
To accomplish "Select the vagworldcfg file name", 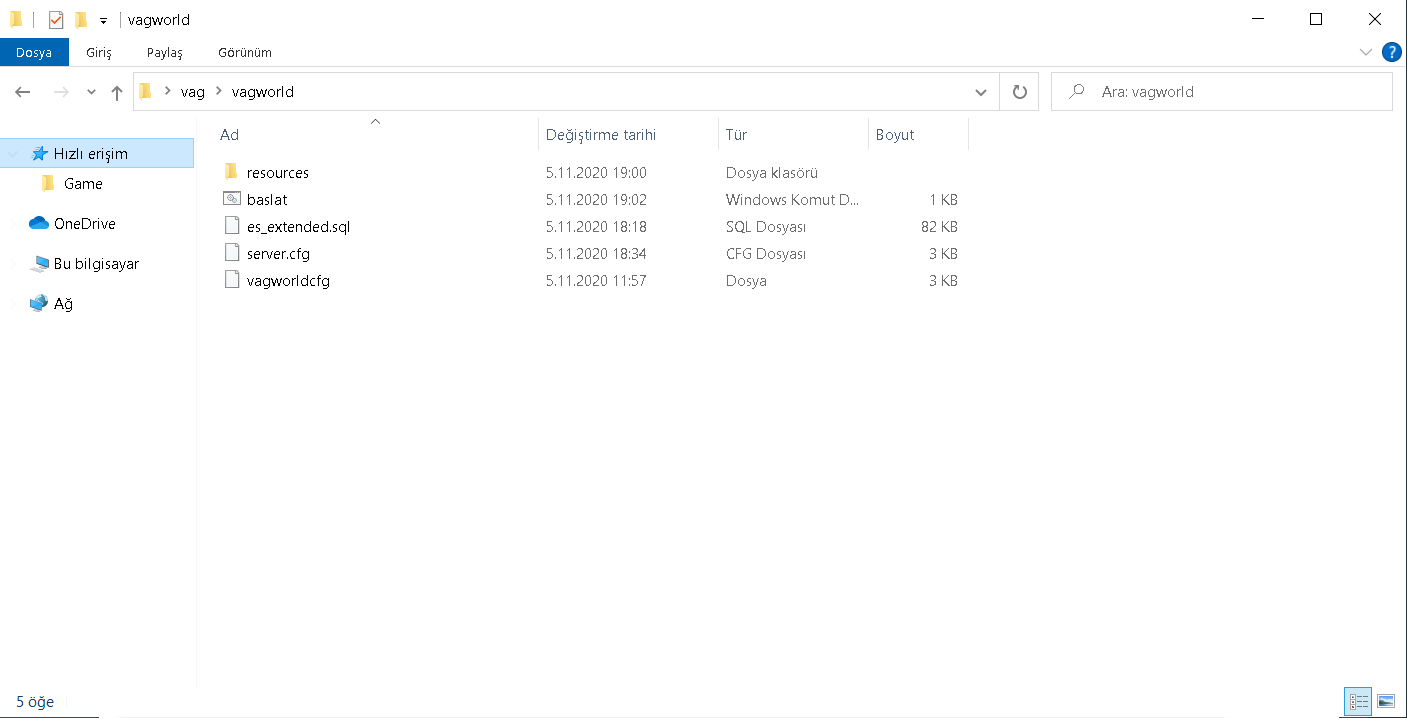I will pyautogui.click(x=288, y=281).
